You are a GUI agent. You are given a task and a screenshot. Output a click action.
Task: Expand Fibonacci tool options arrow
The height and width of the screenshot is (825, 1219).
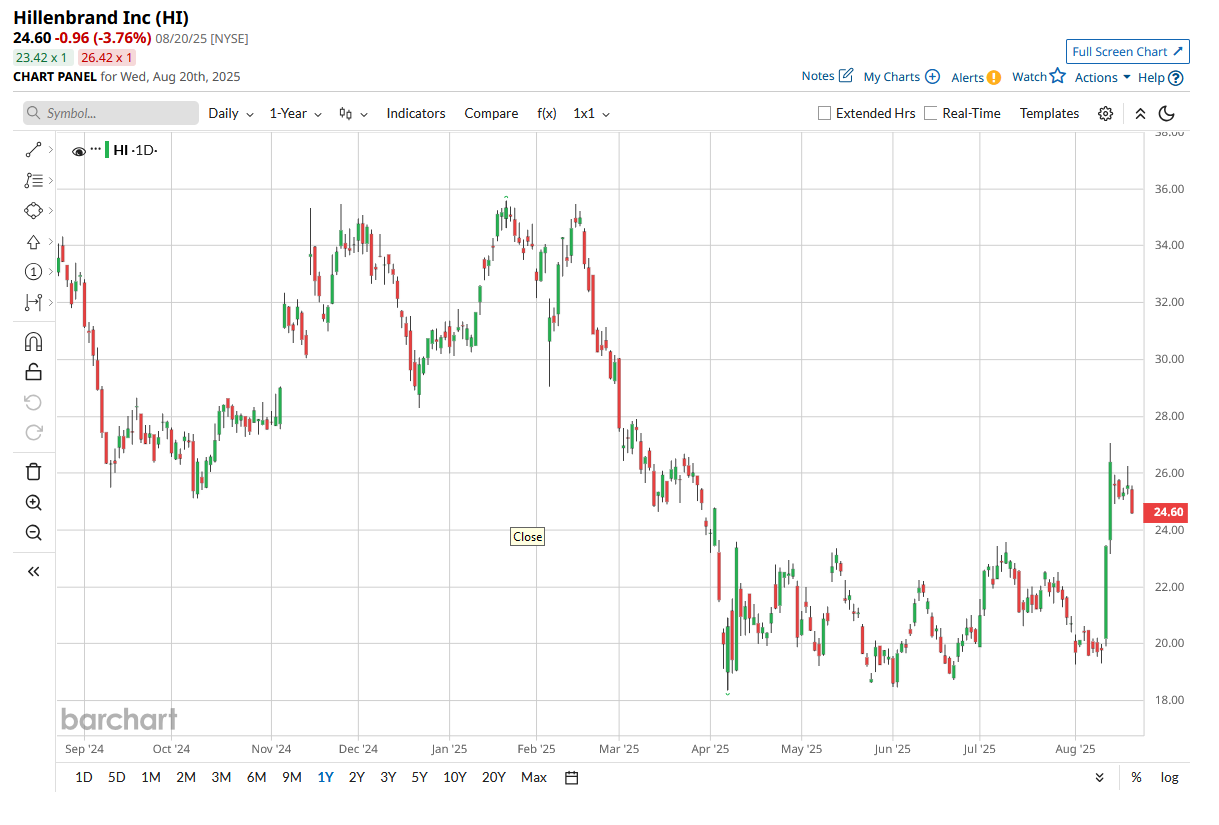[x=50, y=181]
